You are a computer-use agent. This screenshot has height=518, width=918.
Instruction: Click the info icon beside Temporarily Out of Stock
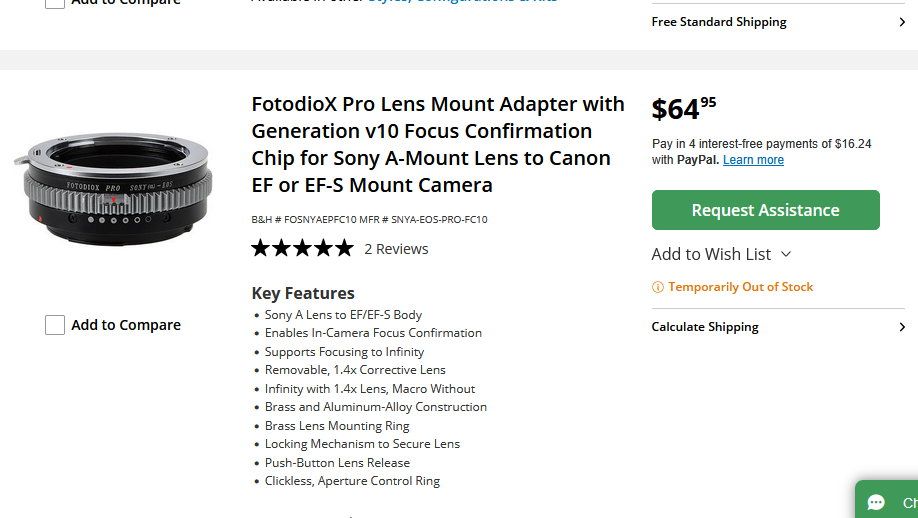(658, 287)
